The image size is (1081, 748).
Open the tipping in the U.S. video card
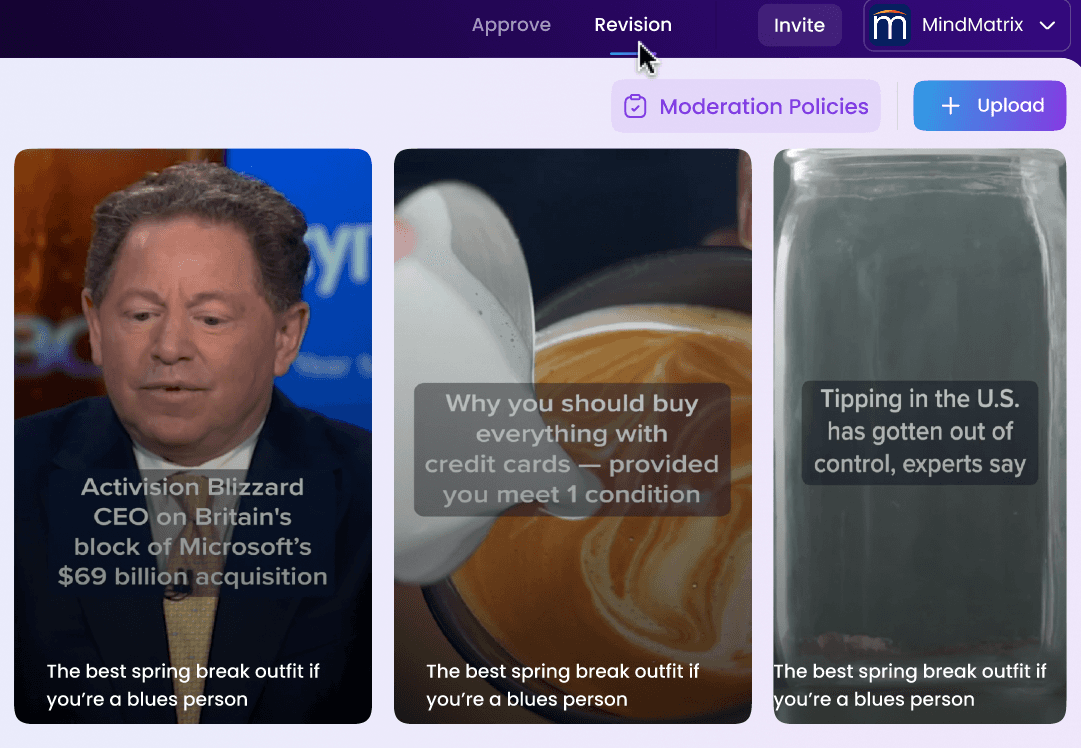coord(920,436)
